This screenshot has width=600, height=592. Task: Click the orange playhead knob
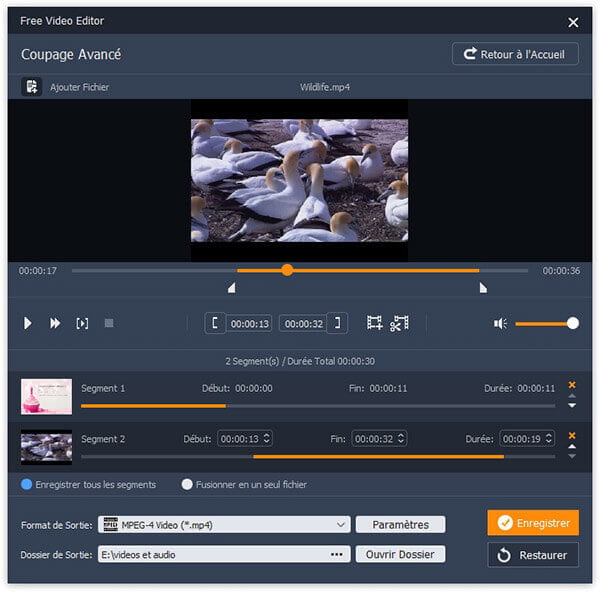point(287,270)
